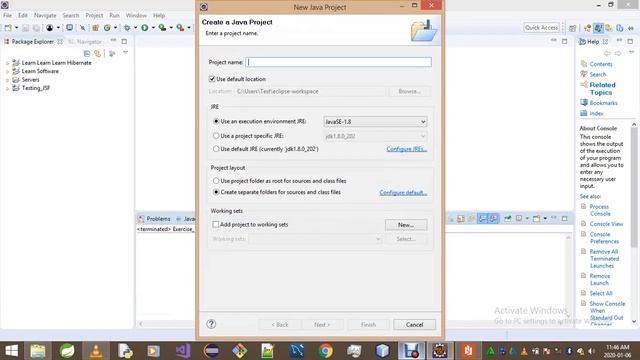Select Create separate folders for sources option
The image size is (640, 360).
click(x=216, y=192)
